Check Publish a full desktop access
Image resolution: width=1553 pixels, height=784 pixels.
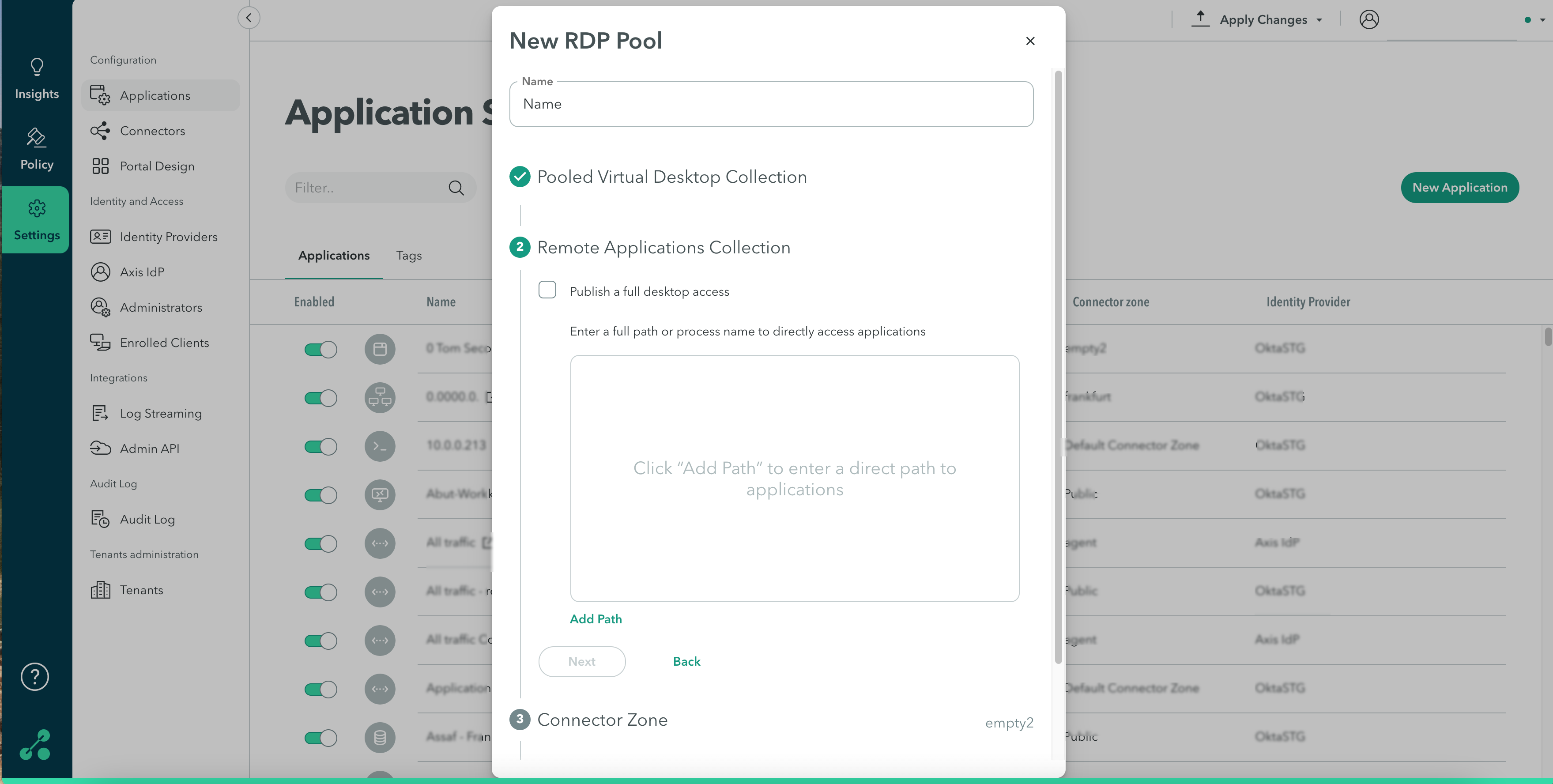click(547, 290)
